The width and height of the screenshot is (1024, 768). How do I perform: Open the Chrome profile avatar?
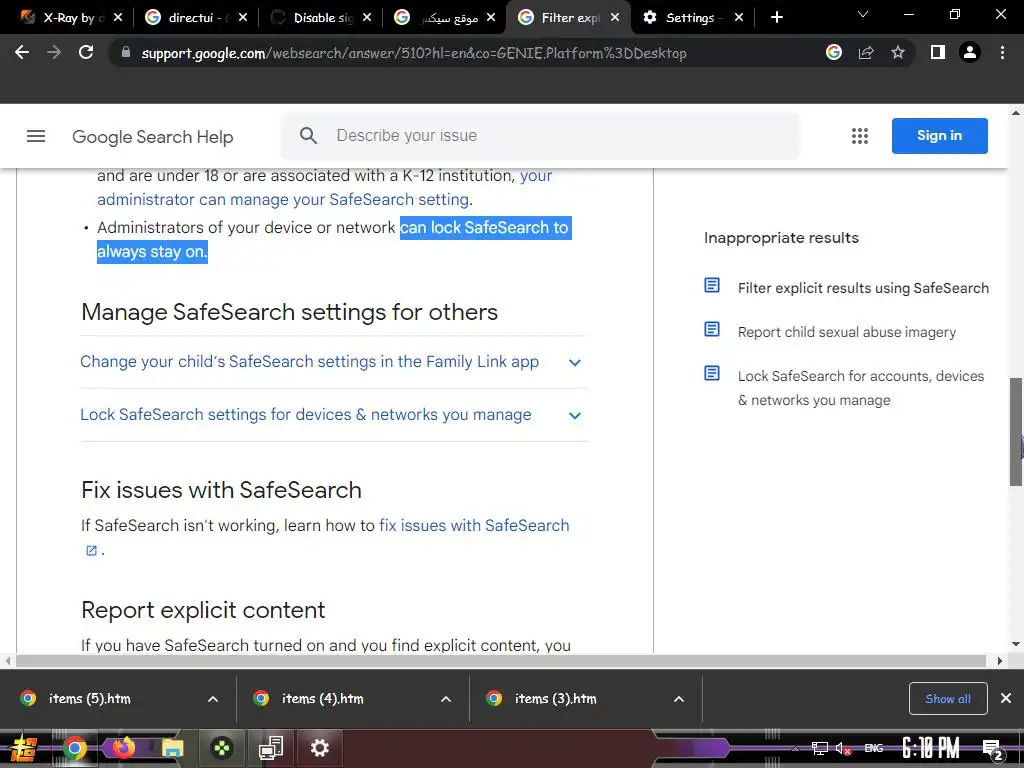pos(970,52)
